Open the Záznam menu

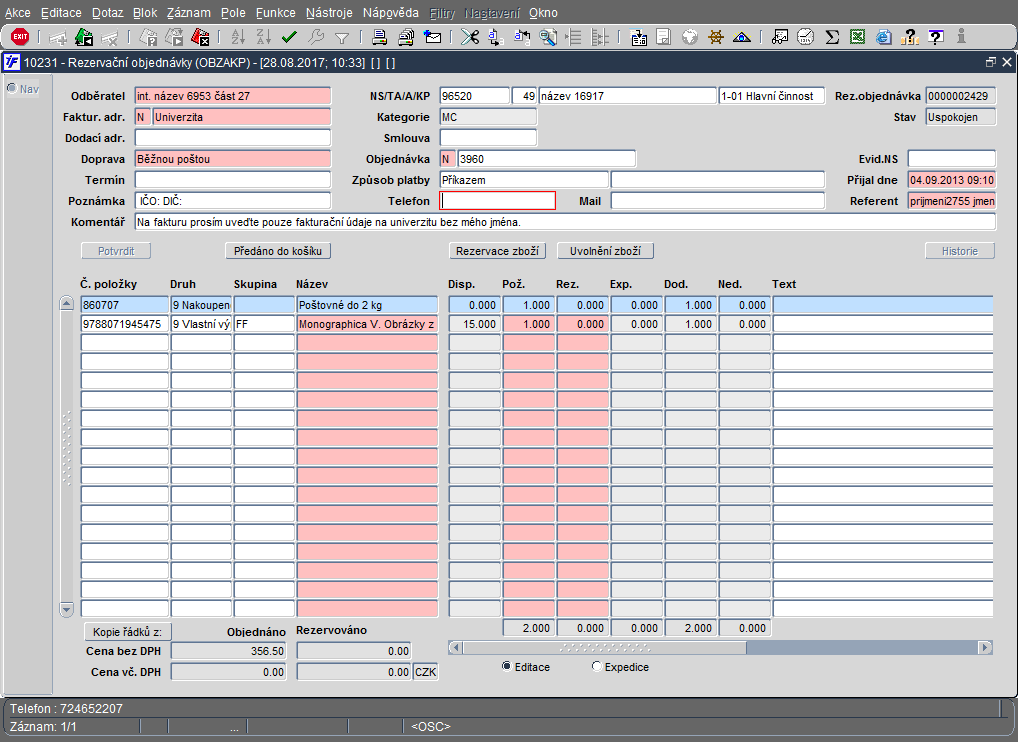pyautogui.click(x=188, y=12)
